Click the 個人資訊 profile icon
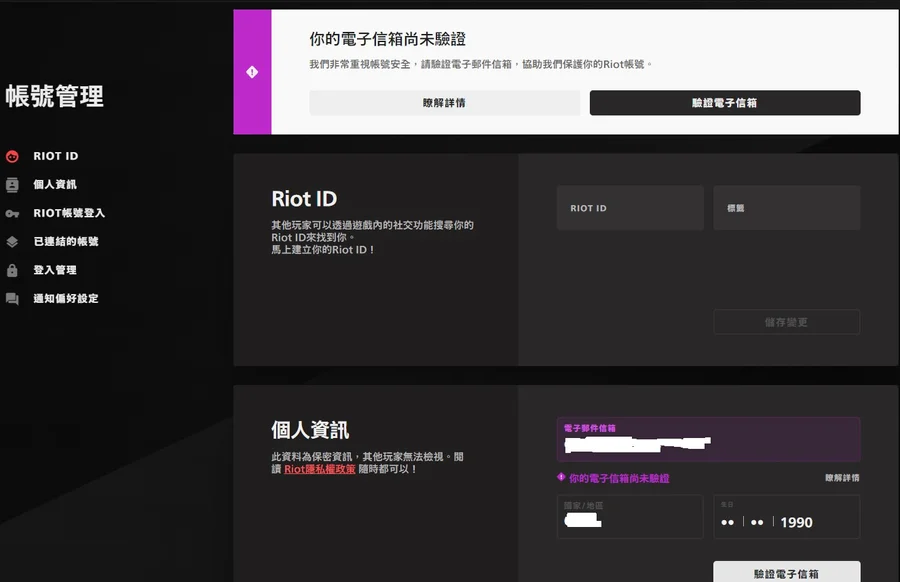 (x=12, y=185)
